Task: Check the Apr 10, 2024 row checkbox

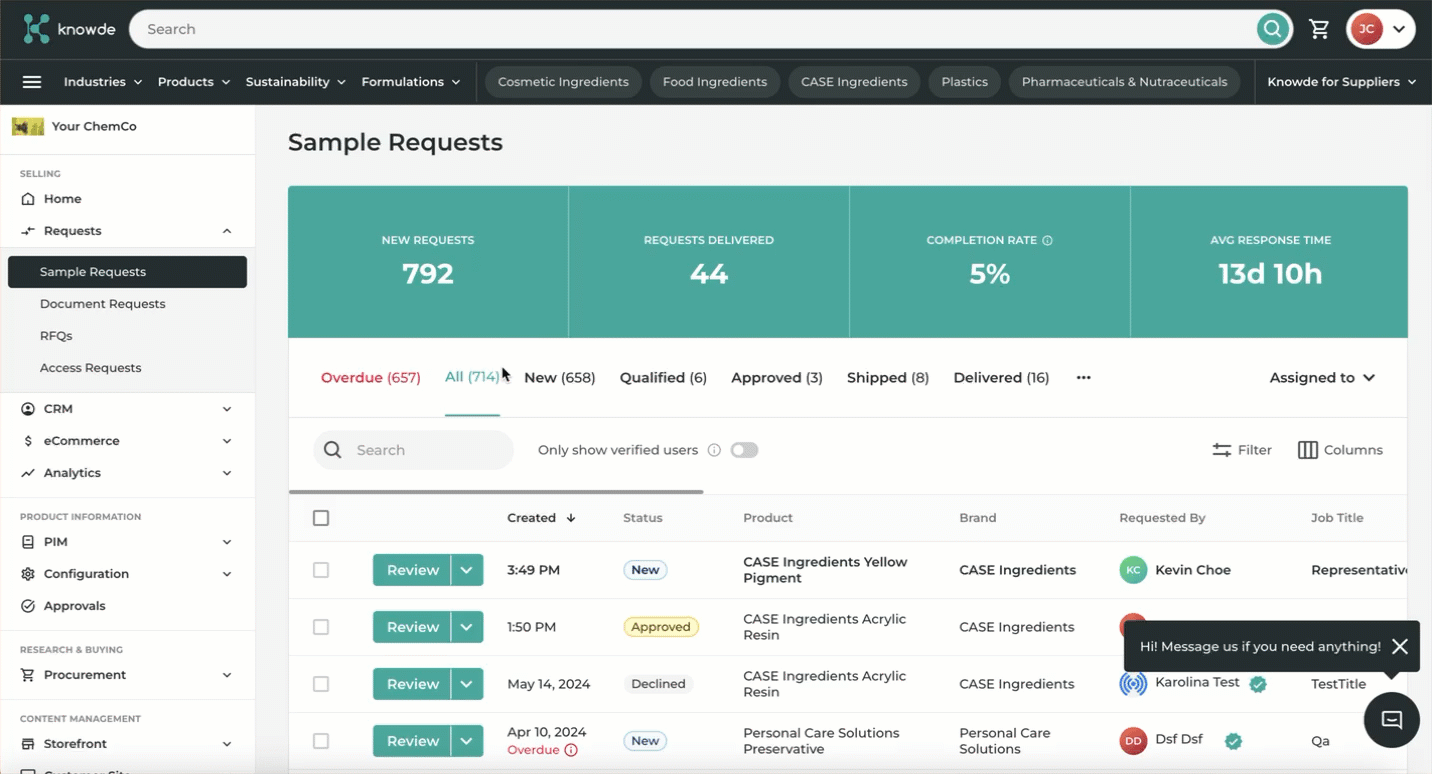Action: coord(321,741)
